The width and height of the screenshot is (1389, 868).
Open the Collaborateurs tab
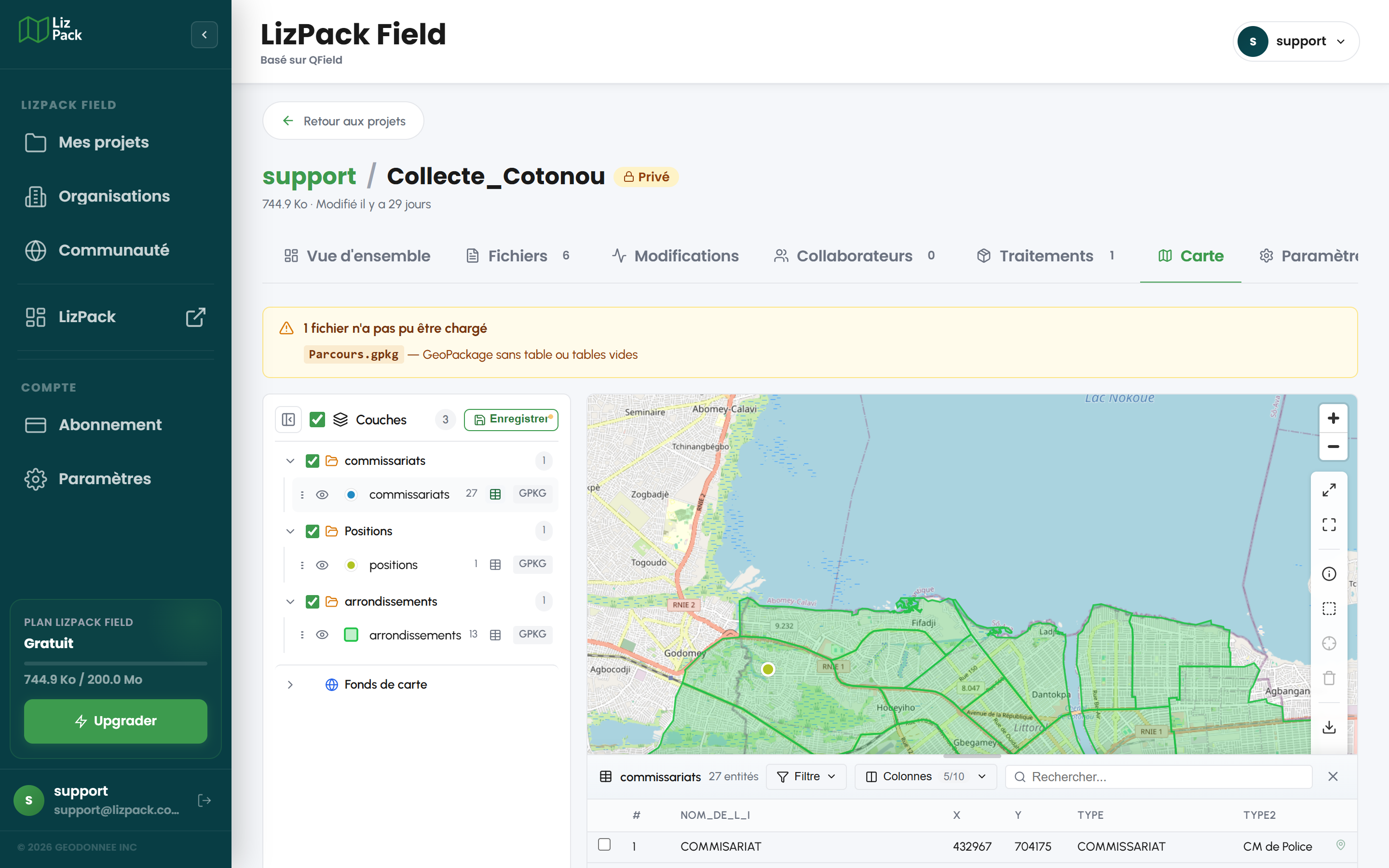(x=855, y=256)
